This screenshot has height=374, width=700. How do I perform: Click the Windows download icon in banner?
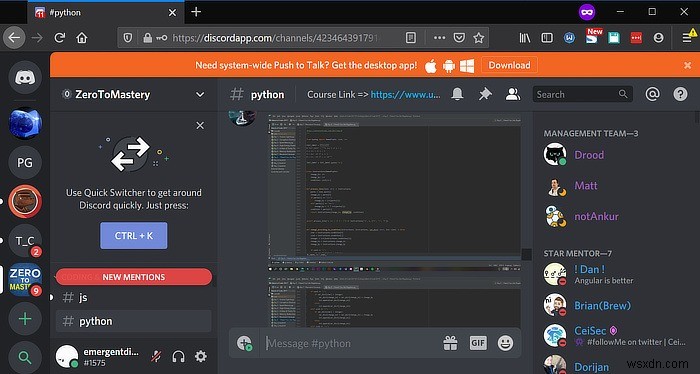(467, 66)
